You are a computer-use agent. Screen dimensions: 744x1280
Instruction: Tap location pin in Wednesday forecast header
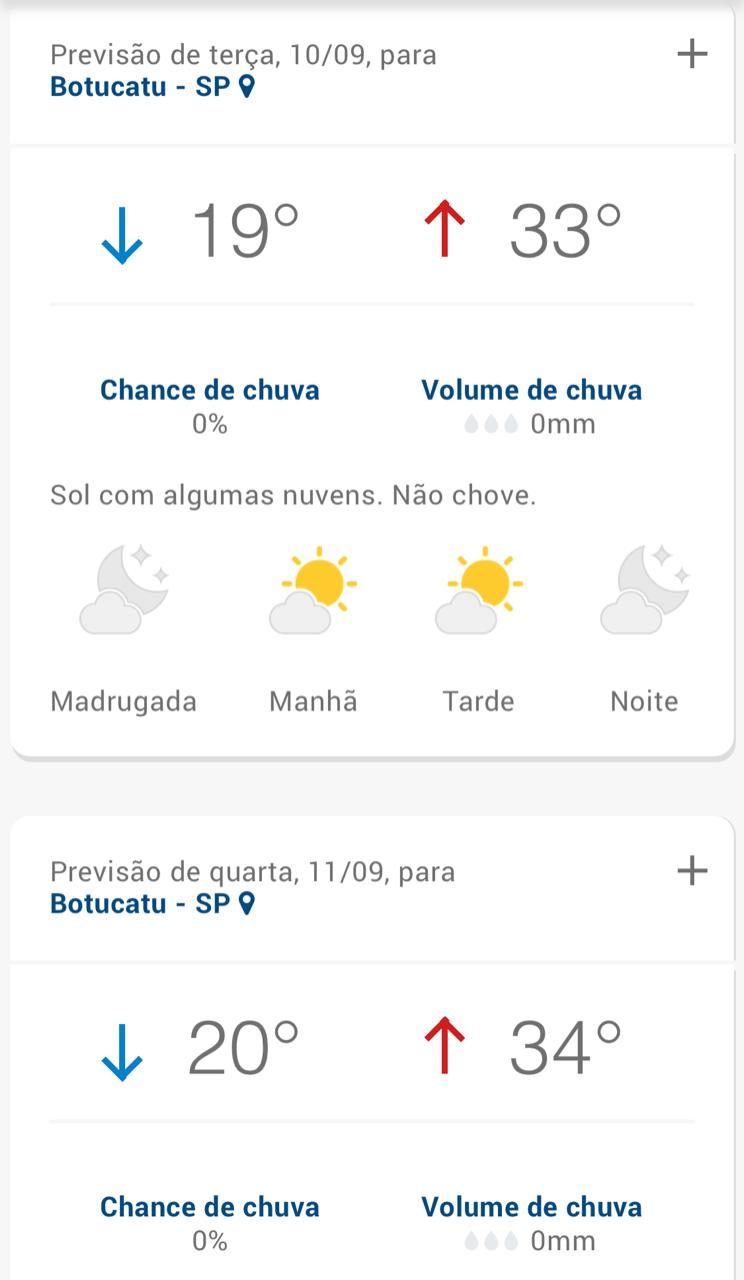pos(247,904)
